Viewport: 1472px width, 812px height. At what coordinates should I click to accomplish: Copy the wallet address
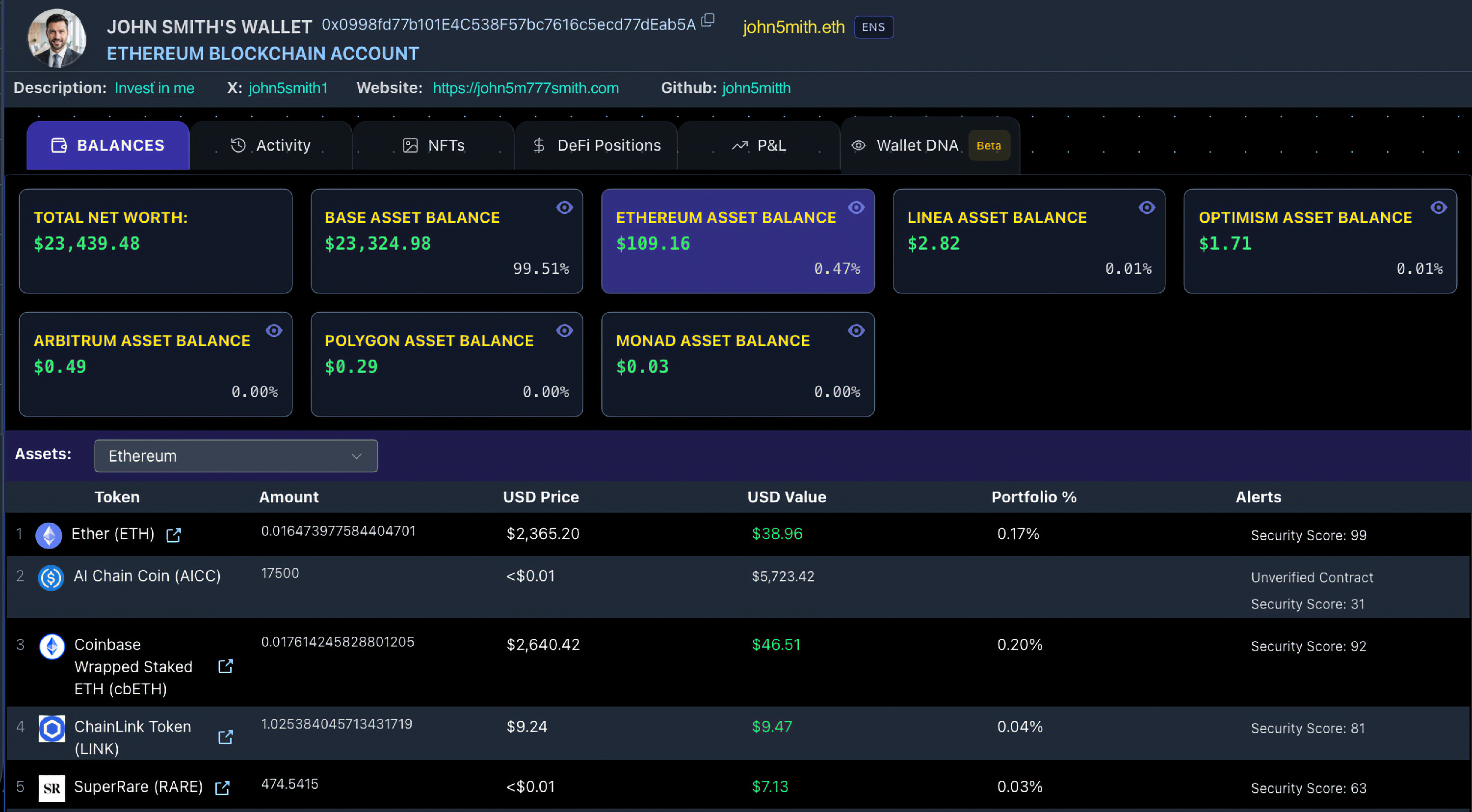pos(708,20)
